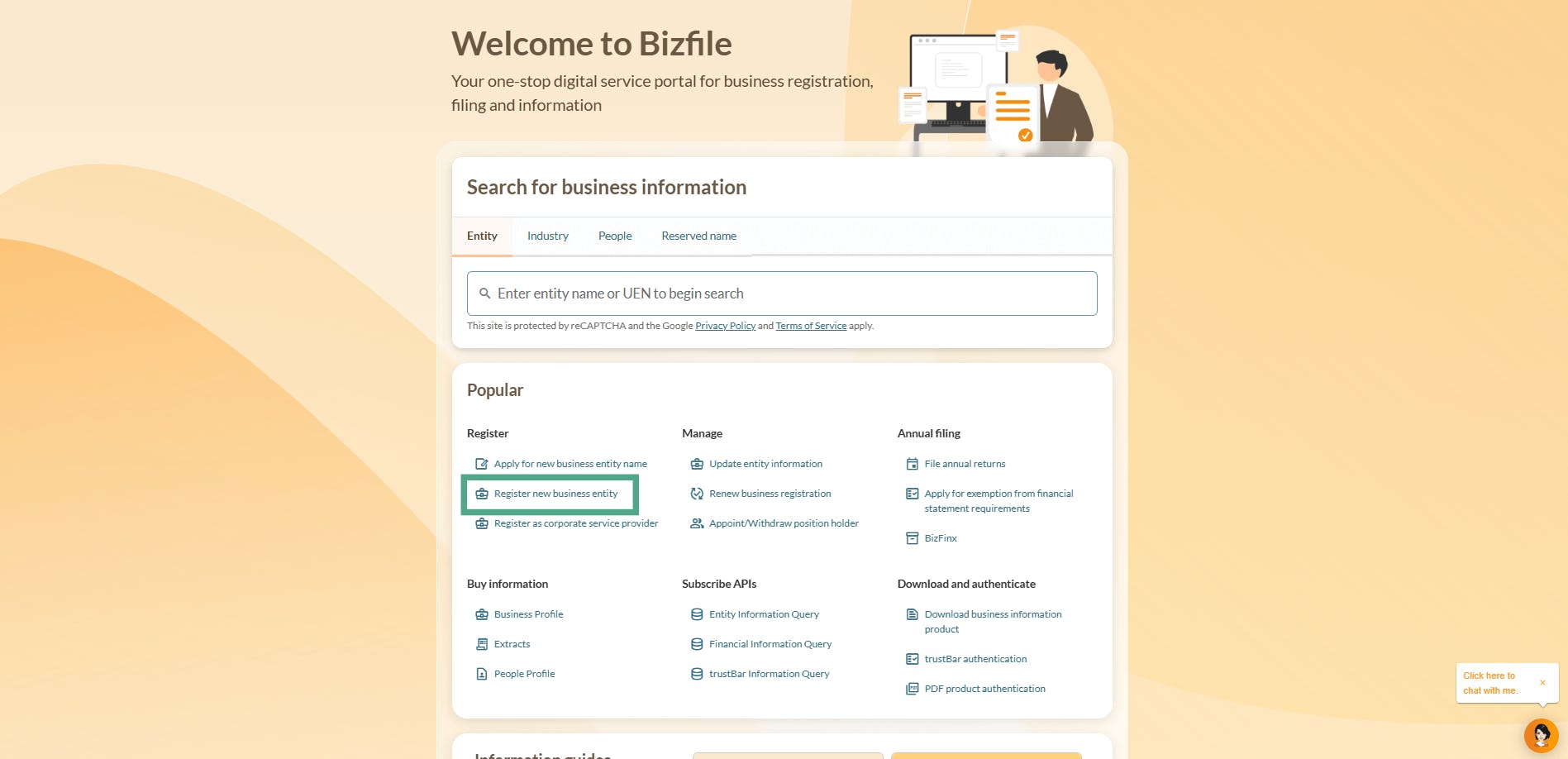Click the Renew business registration icon
The image size is (1568, 759).
coord(697,493)
